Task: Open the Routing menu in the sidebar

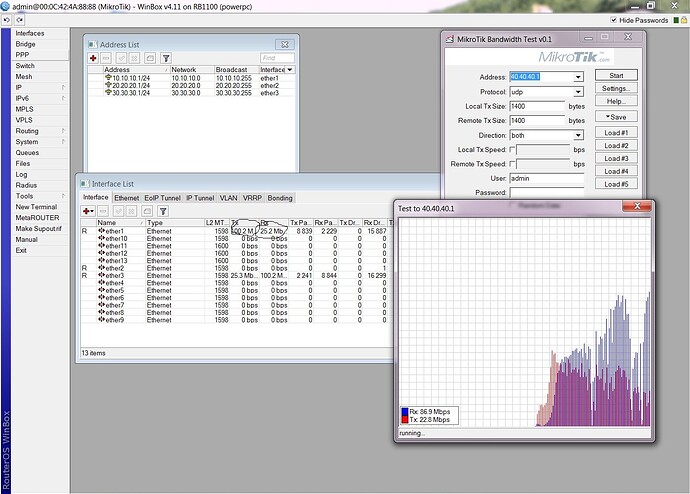Action: pyautogui.click(x=27, y=131)
